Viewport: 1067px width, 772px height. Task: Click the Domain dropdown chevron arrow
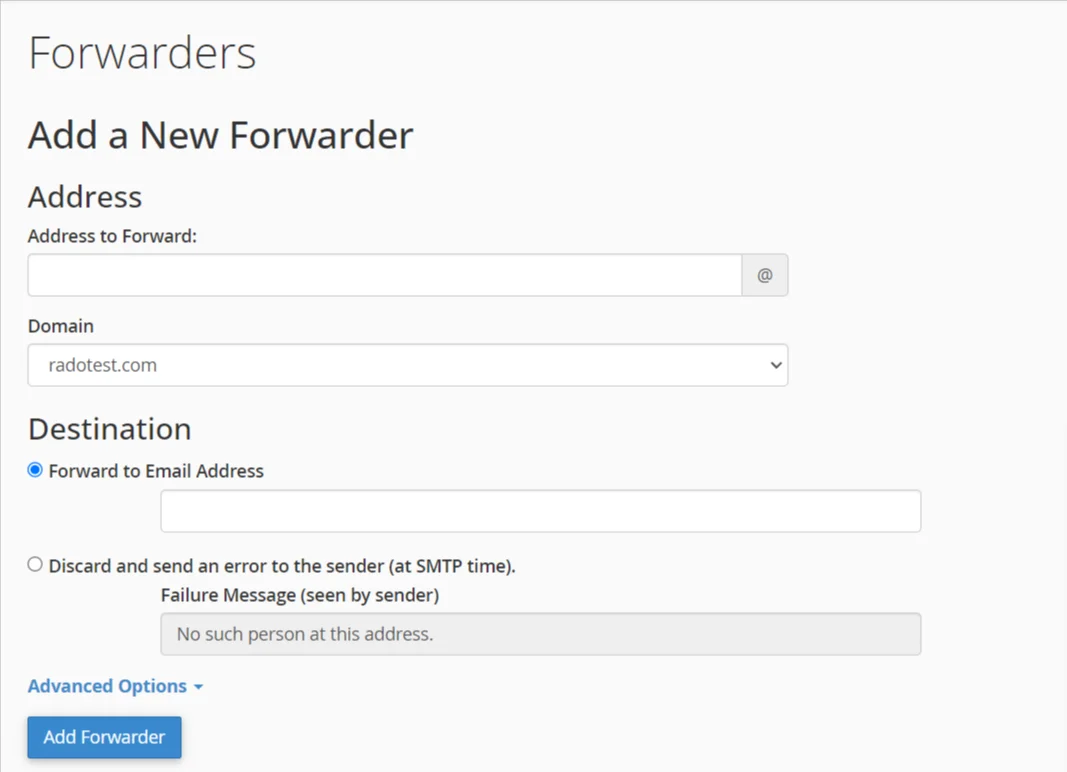776,365
